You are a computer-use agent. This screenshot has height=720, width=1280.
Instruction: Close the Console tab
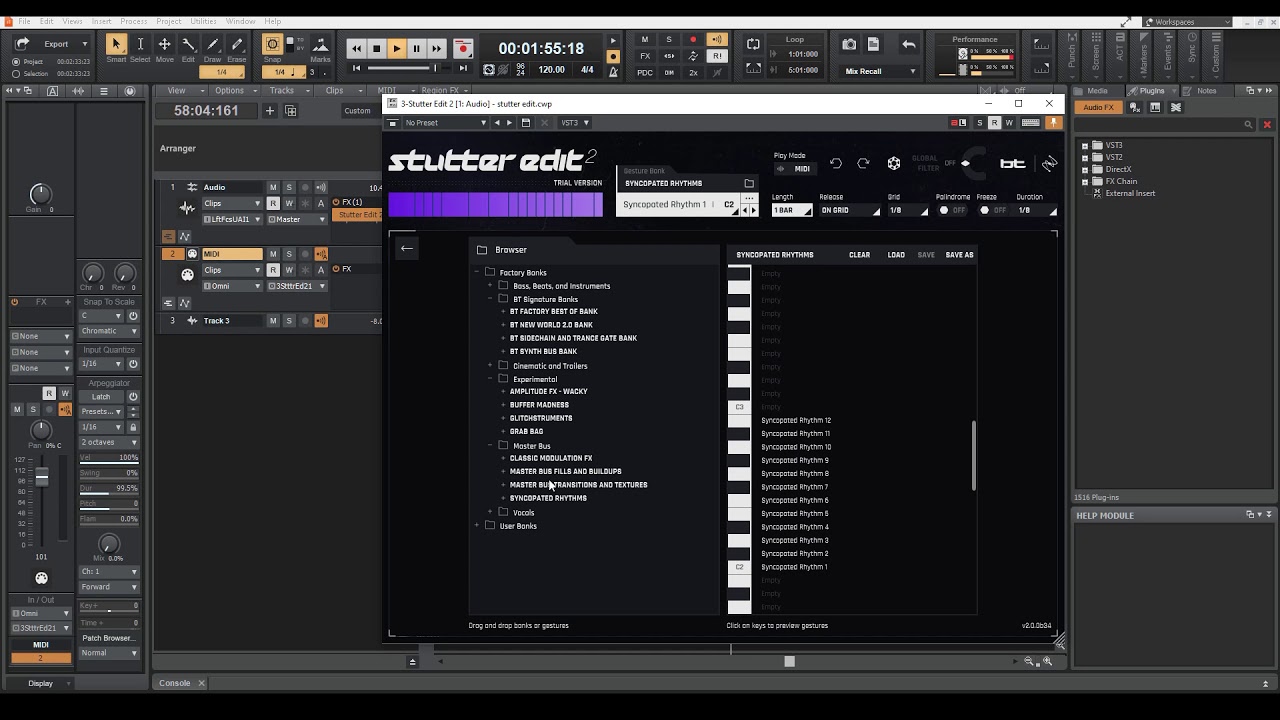[201, 683]
